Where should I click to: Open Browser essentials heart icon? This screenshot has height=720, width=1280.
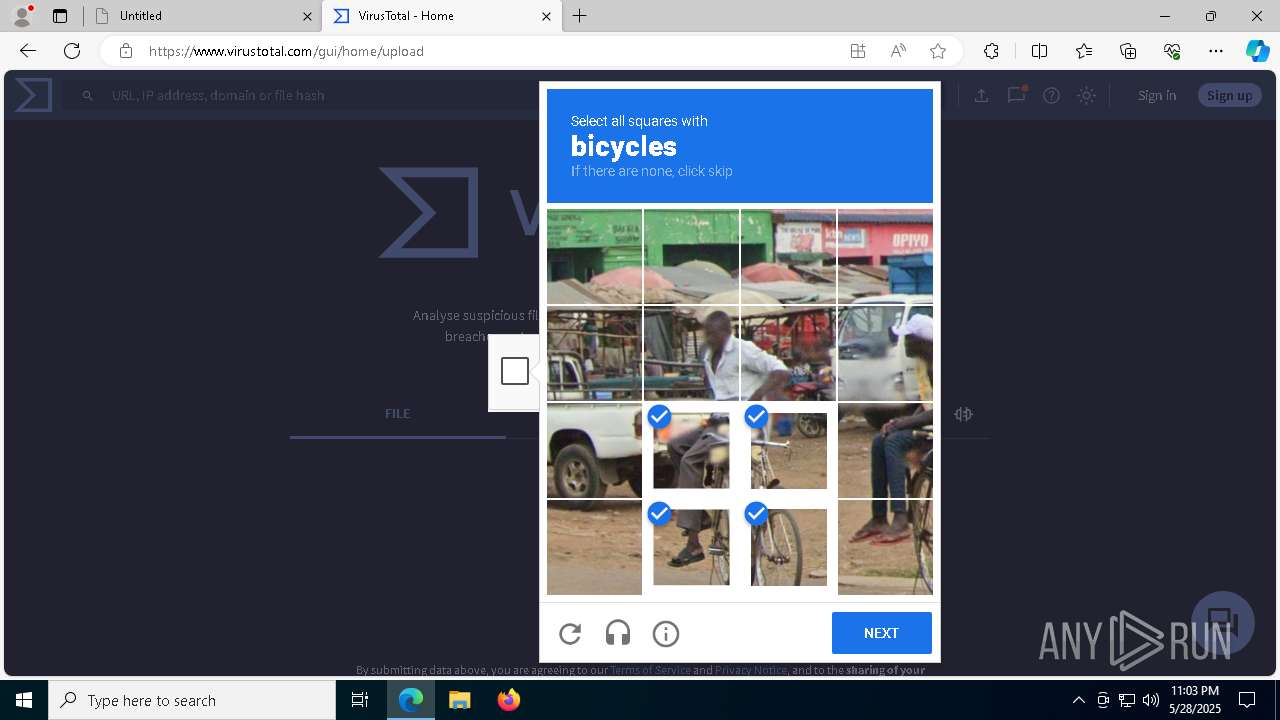pyautogui.click(x=1172, y=51)
